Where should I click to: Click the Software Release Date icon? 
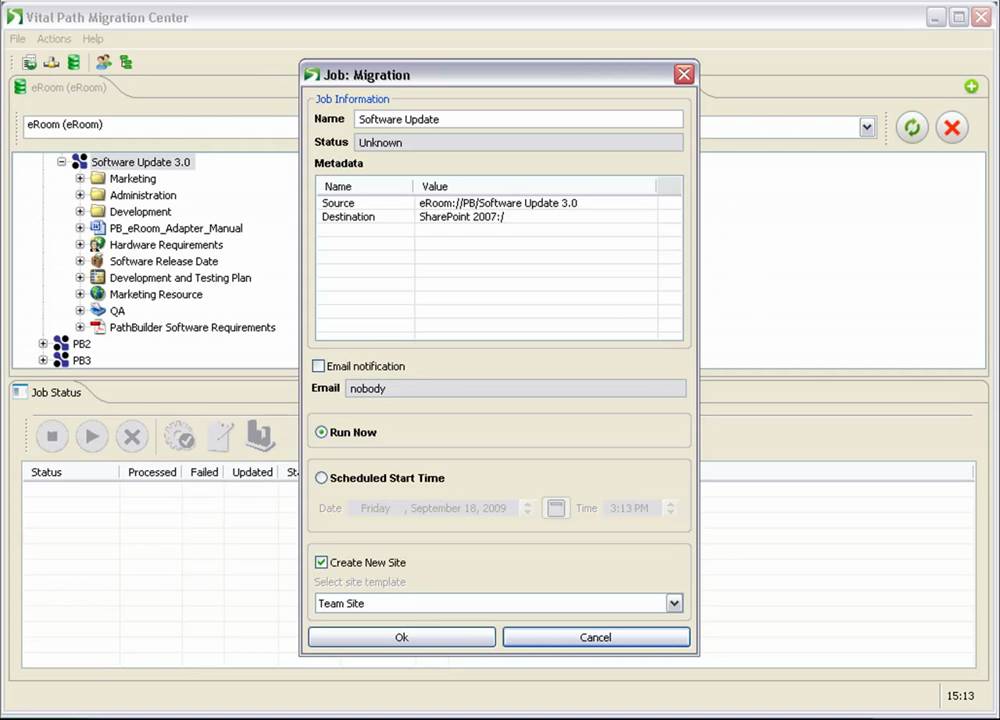(98, 261)
